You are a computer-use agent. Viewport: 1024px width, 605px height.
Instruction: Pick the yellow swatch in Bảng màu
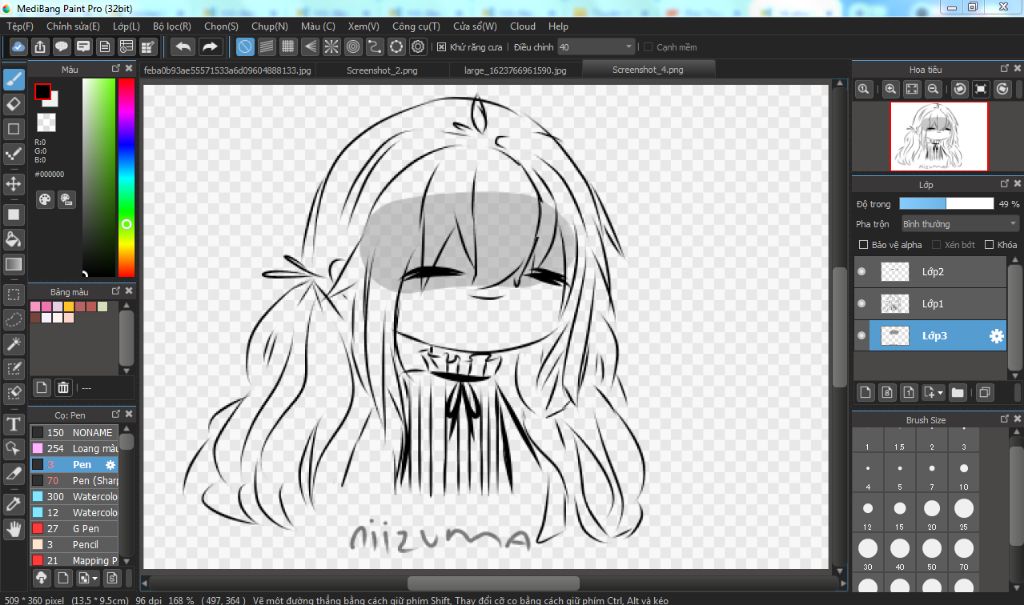tap(69, 306)
